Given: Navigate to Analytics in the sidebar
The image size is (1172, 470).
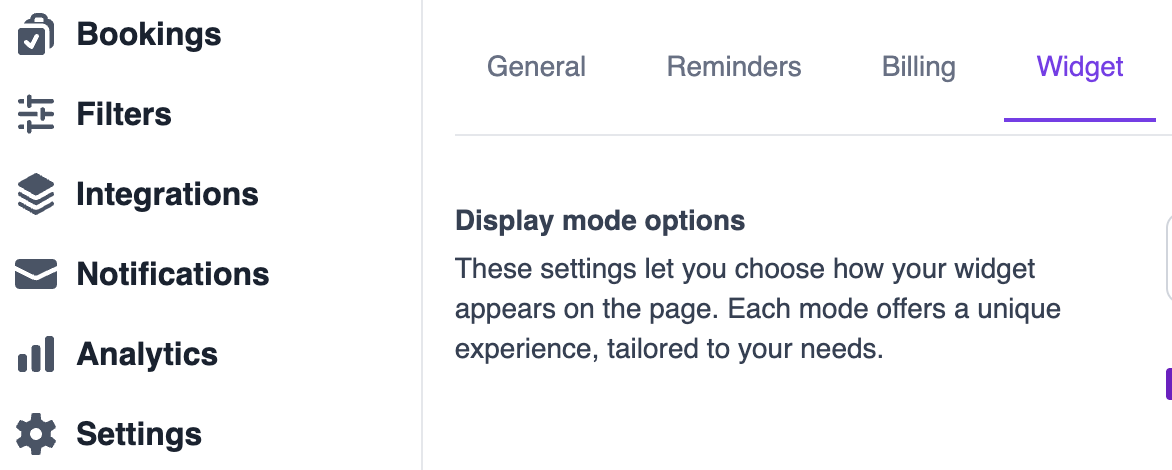Looking at the screenshot, I should [x=147, y=354].
